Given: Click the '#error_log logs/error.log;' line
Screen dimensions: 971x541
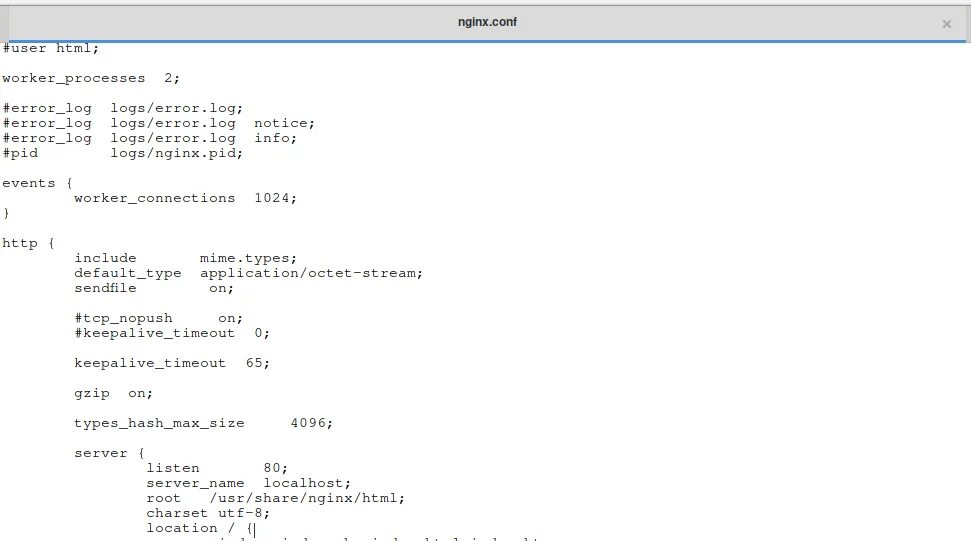Looking at the screenshot, I should click(x=123, y=108).
